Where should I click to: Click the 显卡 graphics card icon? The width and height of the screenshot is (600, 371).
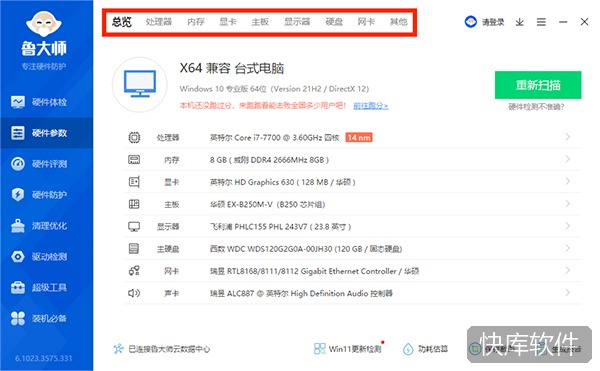point(134,182)
